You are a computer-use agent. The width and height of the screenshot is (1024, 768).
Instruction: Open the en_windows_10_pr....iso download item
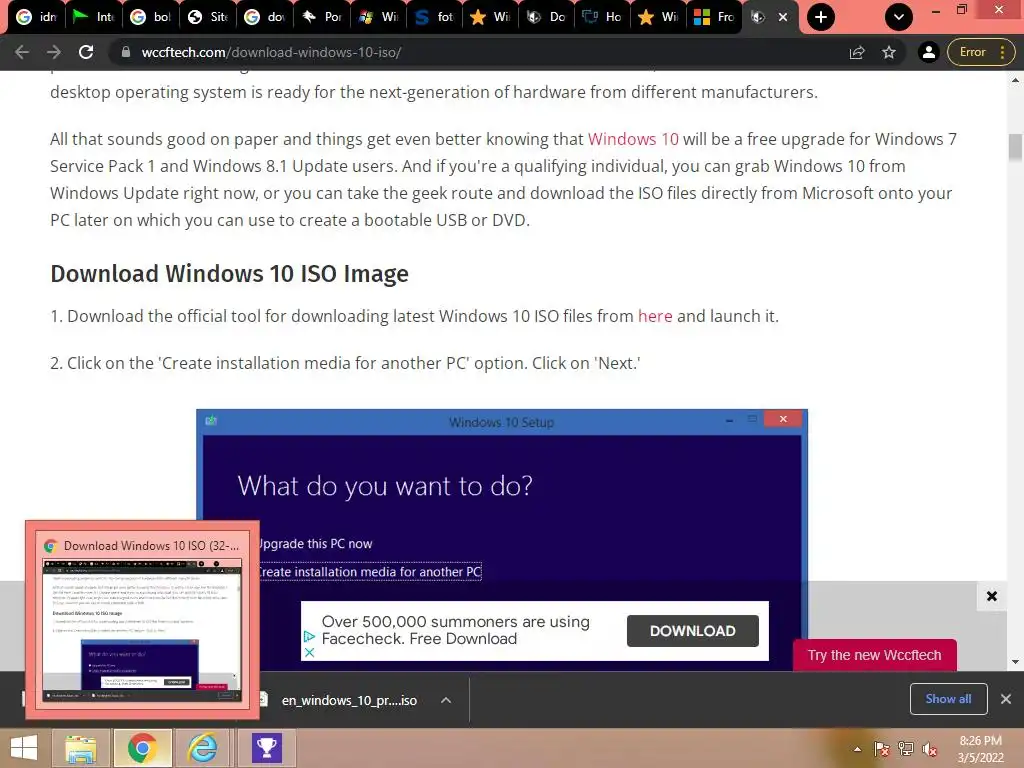click(x=349, y=700)
